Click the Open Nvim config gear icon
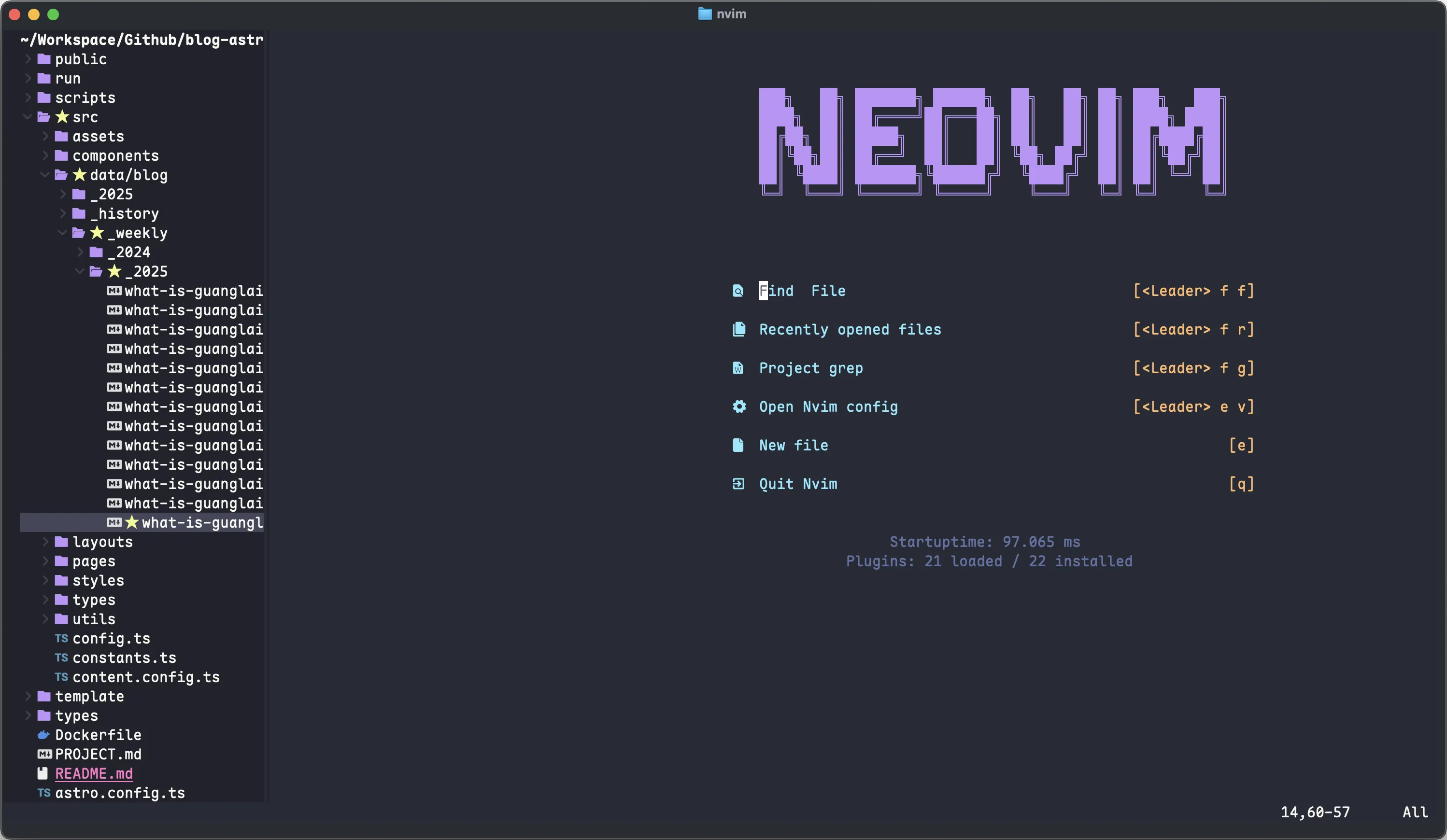Screen dimensions: 1447x840 739,406
